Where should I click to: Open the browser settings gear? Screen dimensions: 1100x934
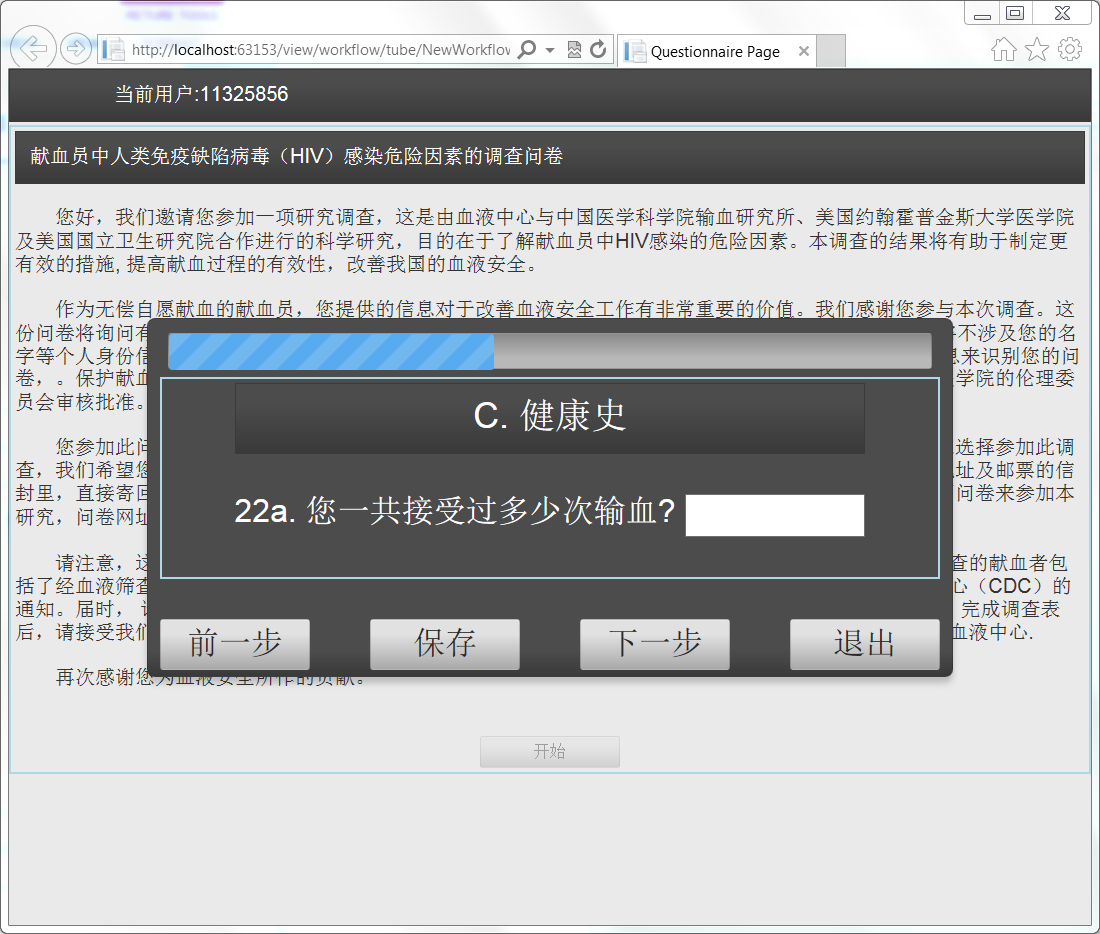tap(1070, 49)
